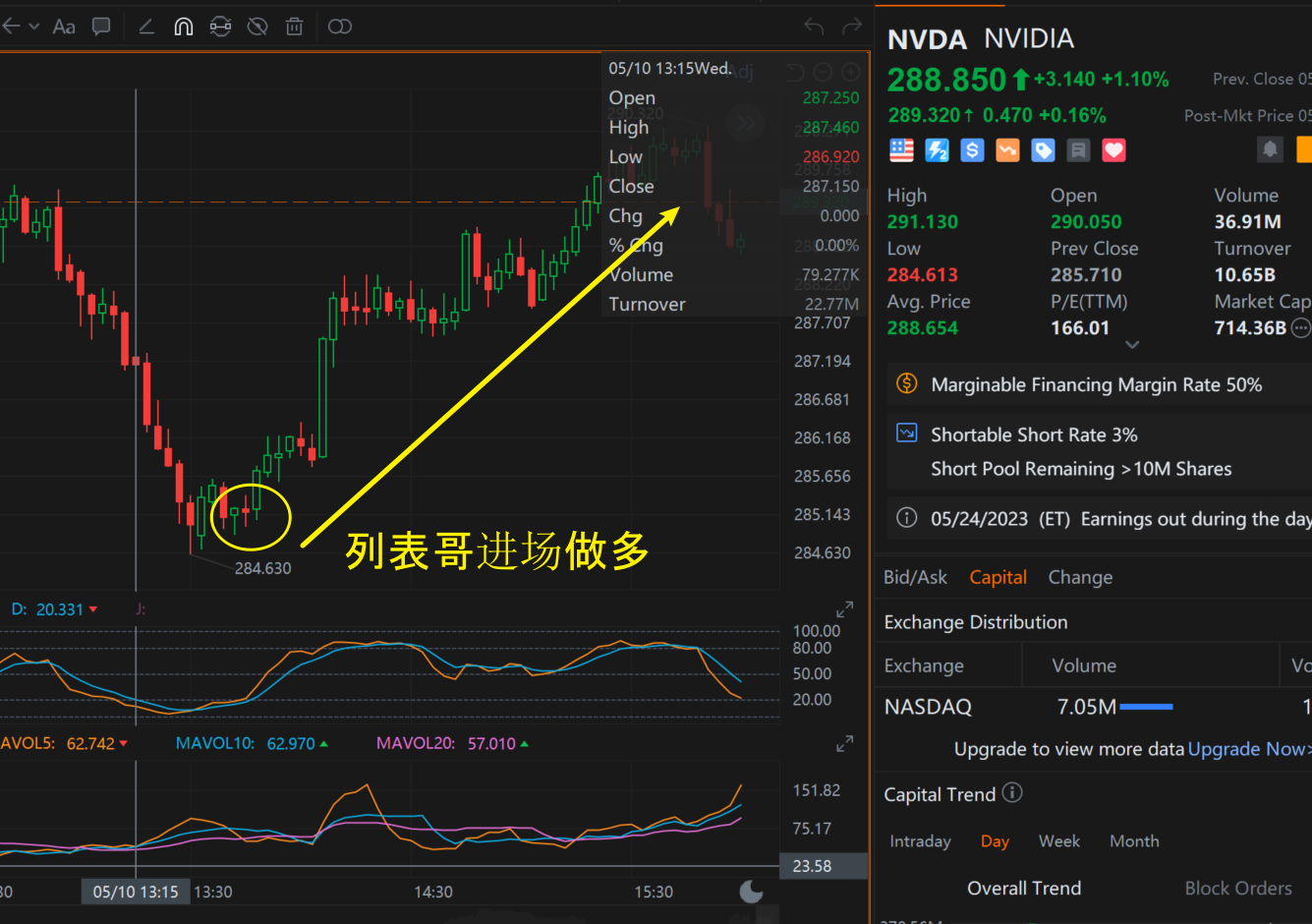Open the D: 20.331 indicator dropdown arrow
Viewport: 1312px width, 924px height.
tap(93, 610)
